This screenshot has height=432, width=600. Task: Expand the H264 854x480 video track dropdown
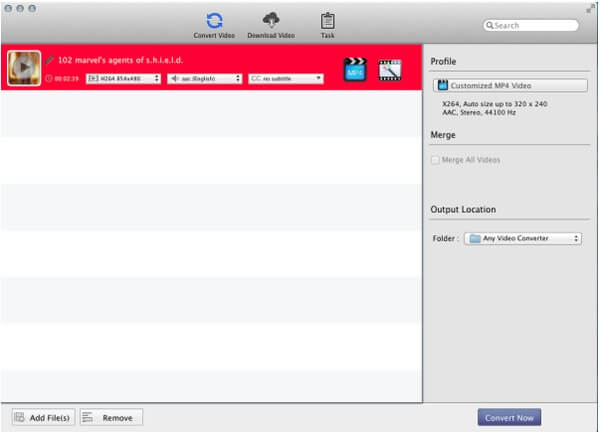tap(123, 78)
